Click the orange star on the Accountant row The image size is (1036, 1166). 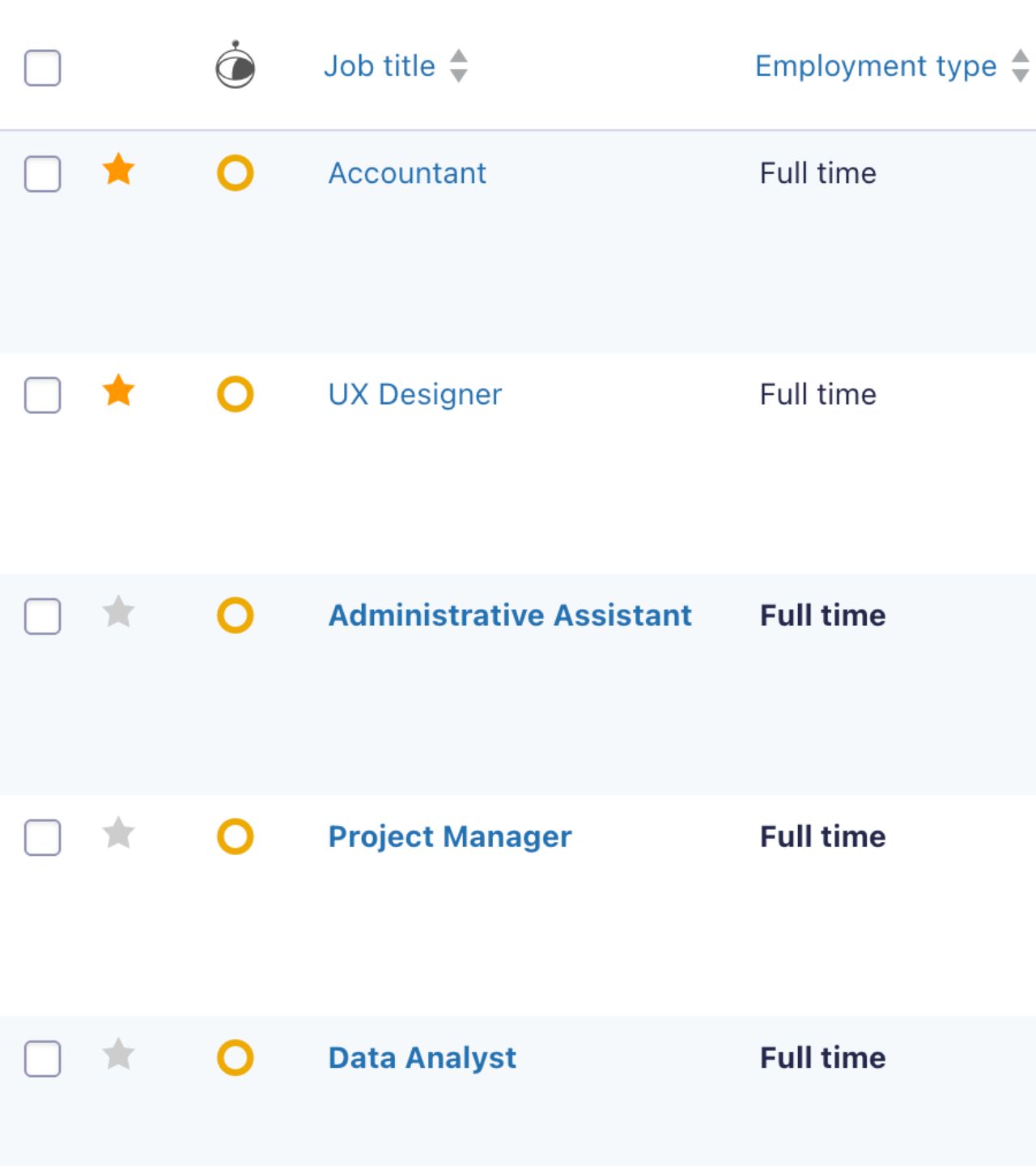pyautogui.click(x=119, y=172)
